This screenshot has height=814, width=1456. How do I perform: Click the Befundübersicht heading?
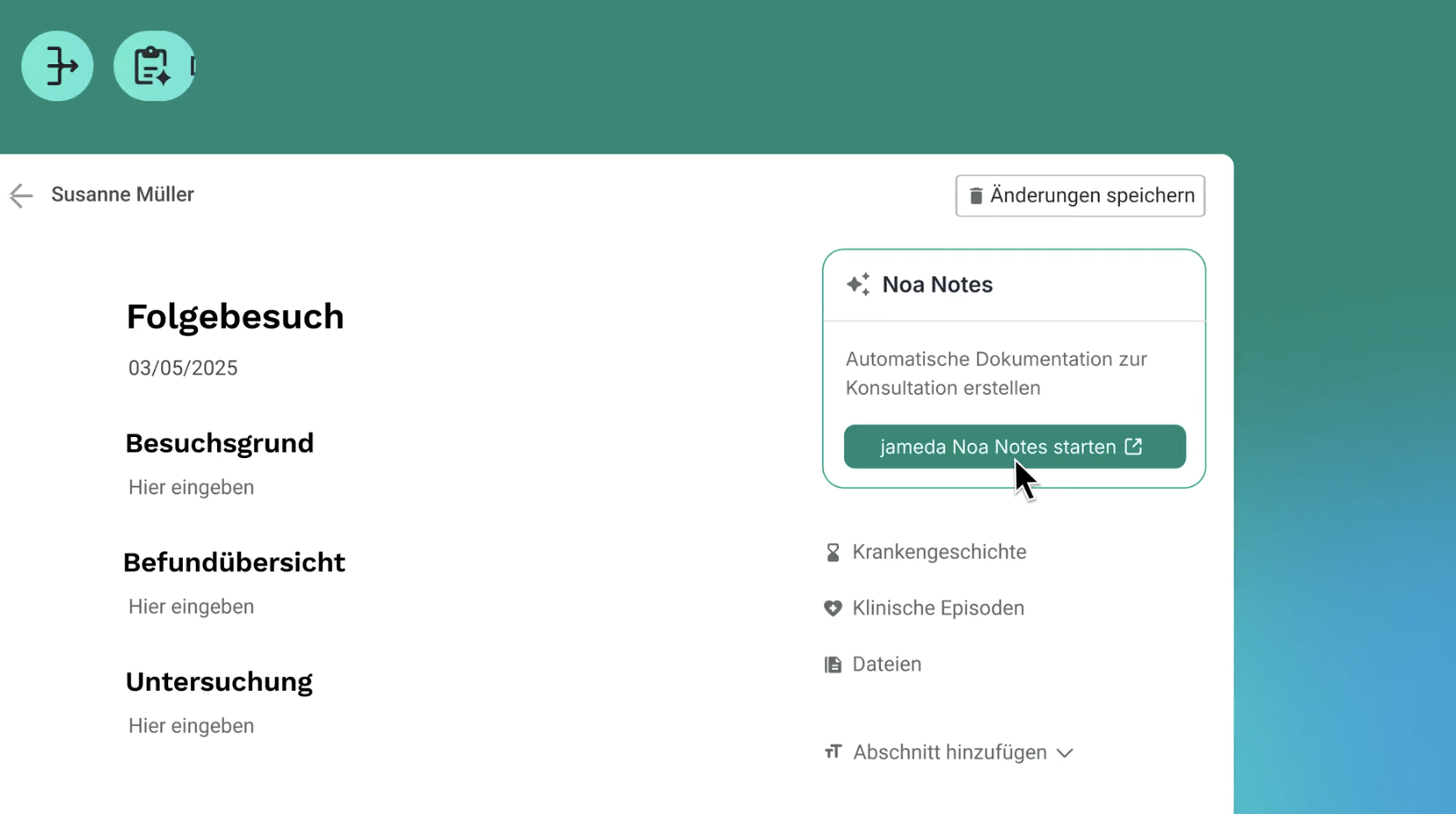click(234, 563)
